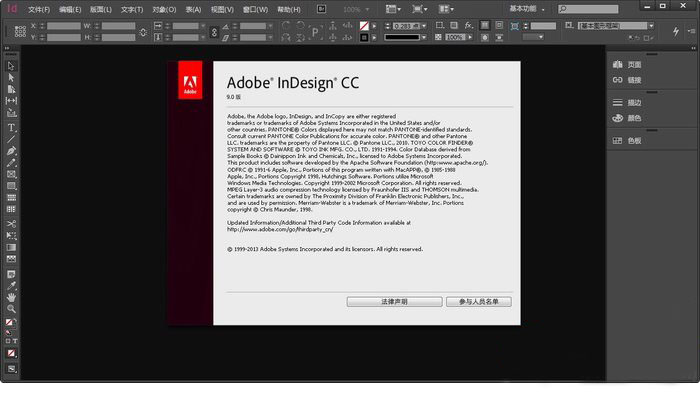Viewport: 700px width, 394px height.
Task: Open the 色板 (Swatches) panel
Action: [627, 141]
